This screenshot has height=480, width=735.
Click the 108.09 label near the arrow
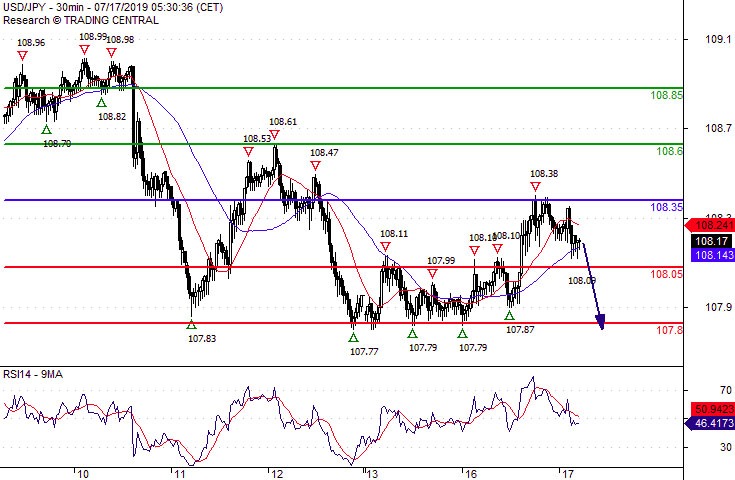pyautogui.click(x=582, y=280)
